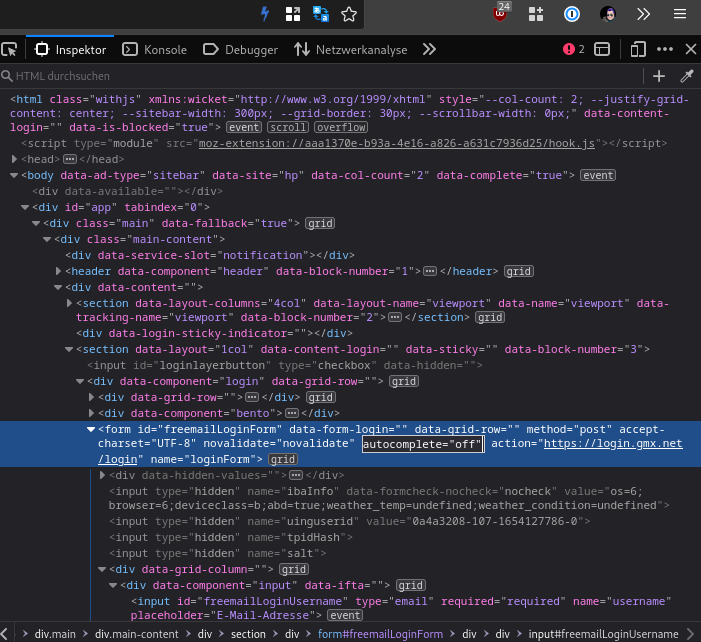Open the hook.js script source link

click(x=397, y=143)
